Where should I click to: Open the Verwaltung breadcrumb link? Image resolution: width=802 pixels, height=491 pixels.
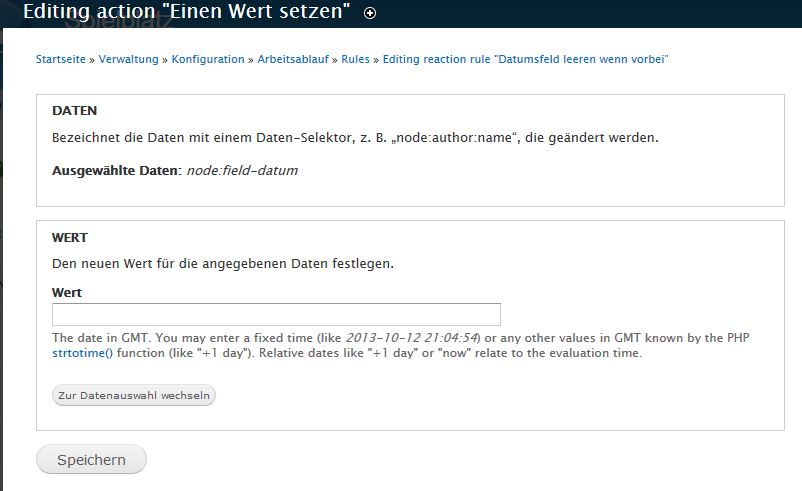[x=128, y=59]
